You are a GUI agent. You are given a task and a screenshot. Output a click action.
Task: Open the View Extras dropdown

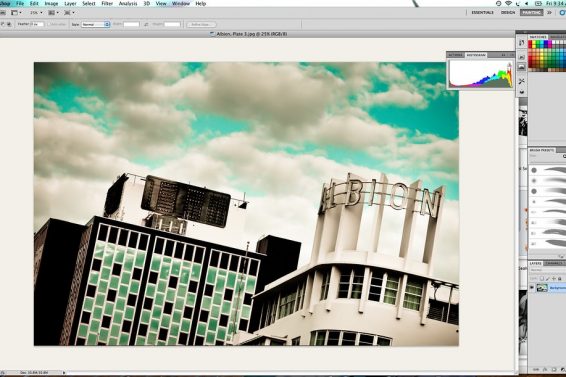point(16,13)
